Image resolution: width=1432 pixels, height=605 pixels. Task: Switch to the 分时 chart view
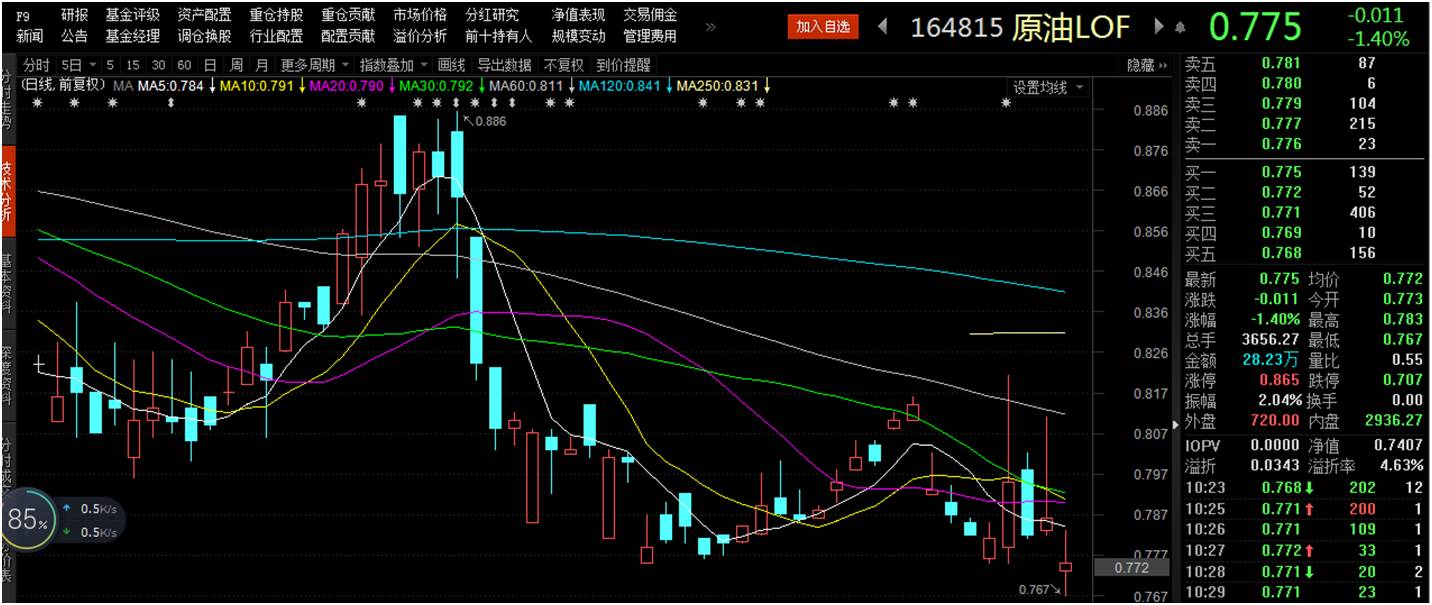tap(37, 65)
